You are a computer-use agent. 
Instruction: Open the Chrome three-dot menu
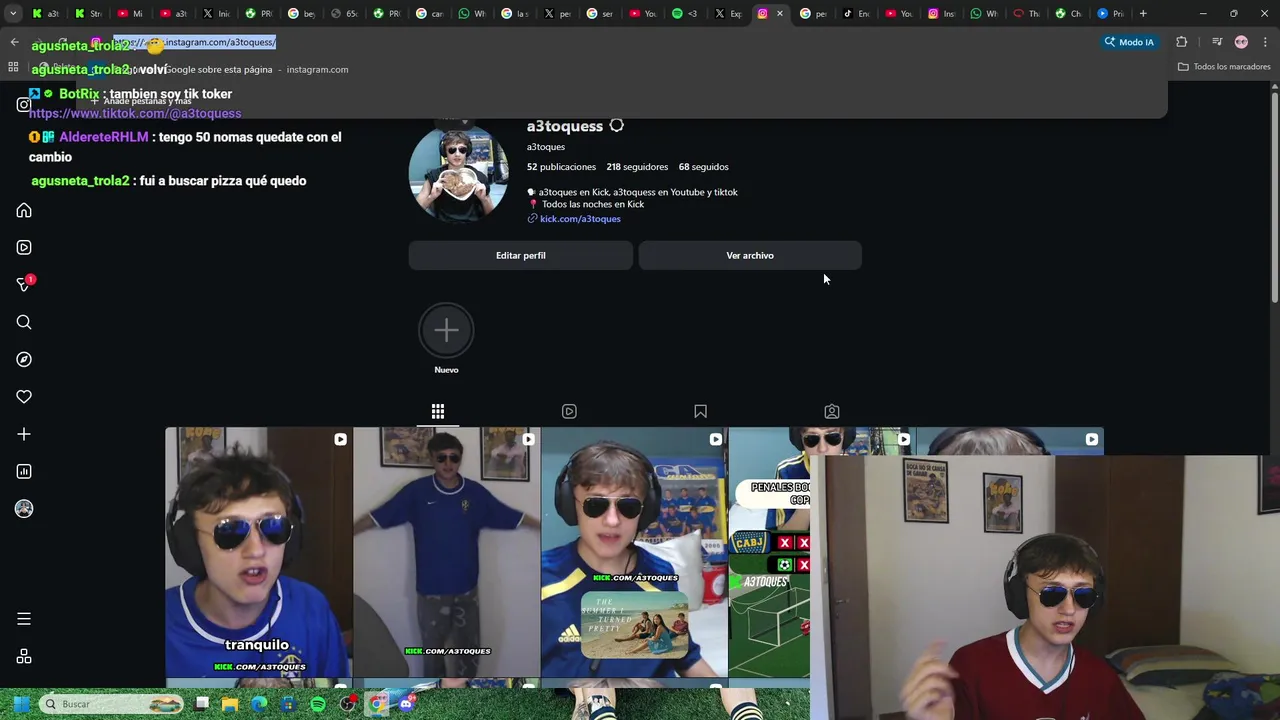coord(1266,42)
